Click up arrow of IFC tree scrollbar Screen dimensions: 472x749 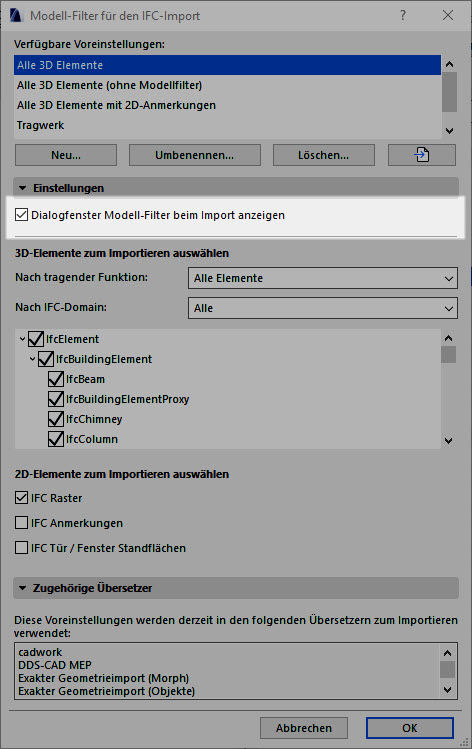[x=448, y=338]
